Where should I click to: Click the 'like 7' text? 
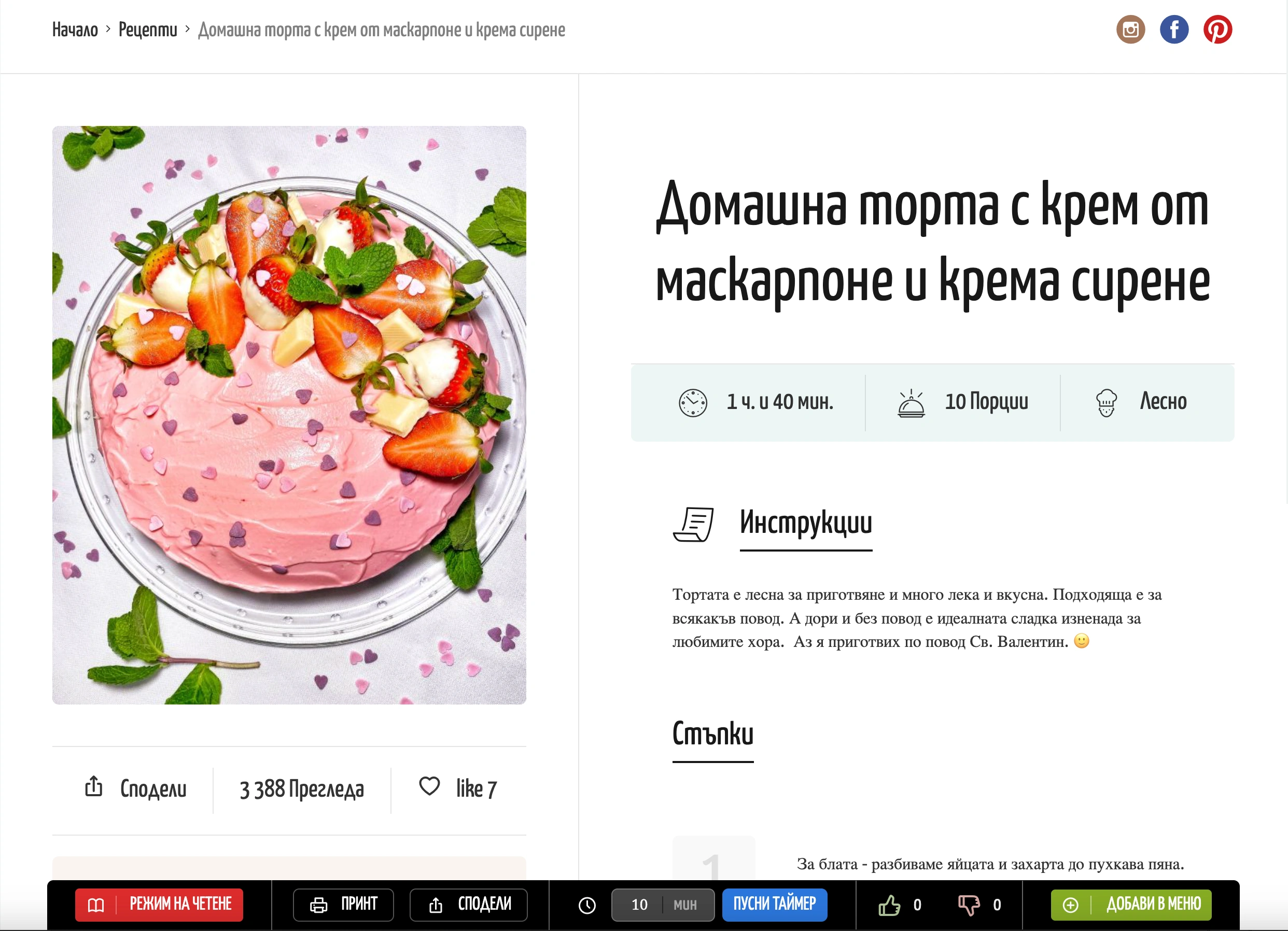pyautogui.click(x=476, y=789)
